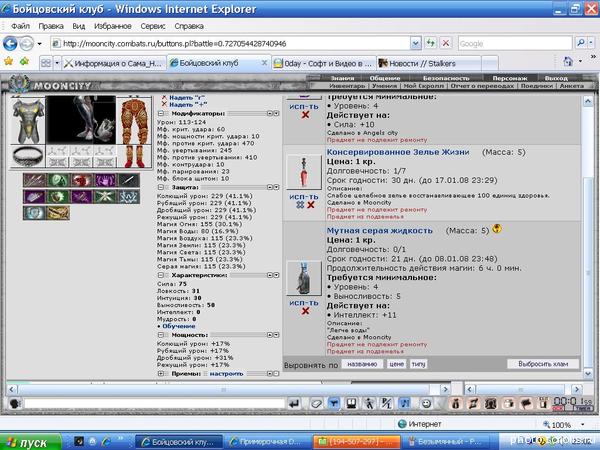Click the chat smiley face icon
600x450 pixels.
tap(426, 403)
